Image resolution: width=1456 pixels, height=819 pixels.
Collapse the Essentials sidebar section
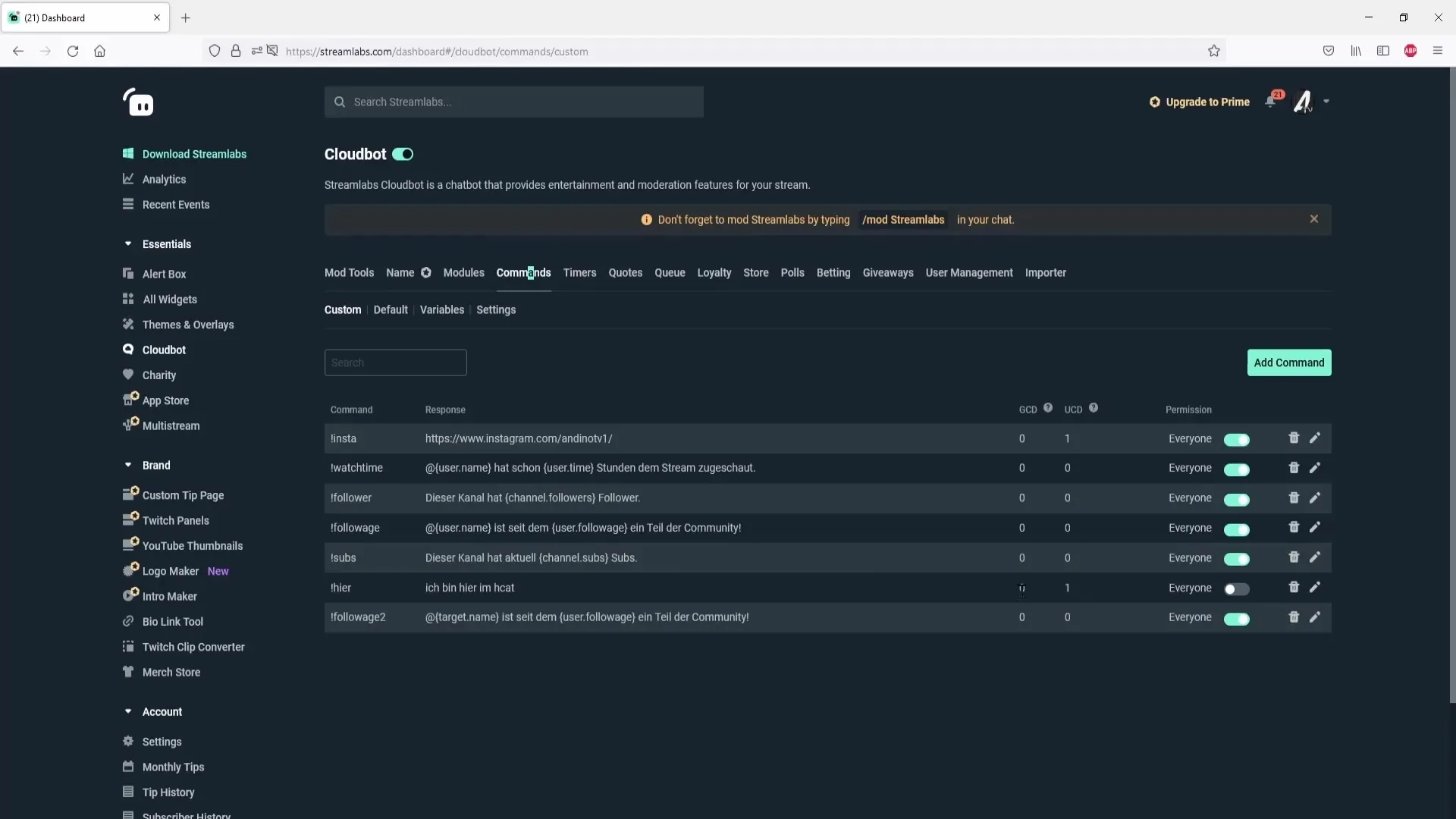(x=128, y=244)
